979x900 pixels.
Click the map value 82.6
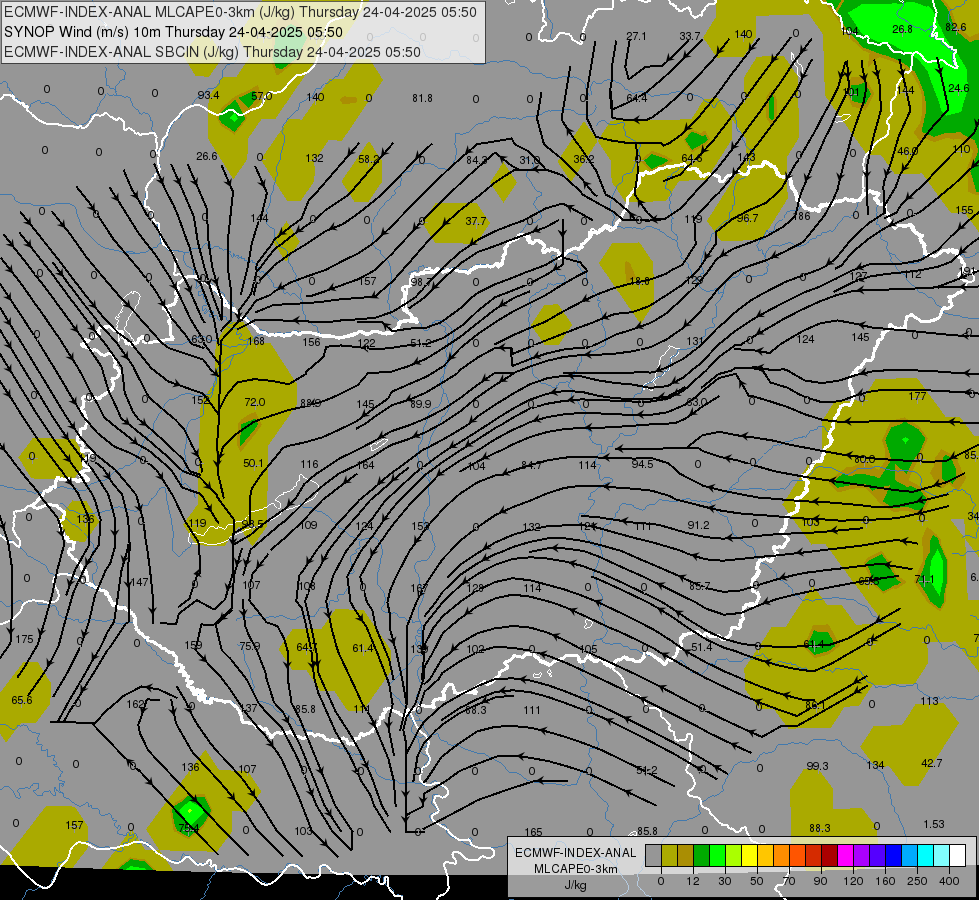click(956, 27)
